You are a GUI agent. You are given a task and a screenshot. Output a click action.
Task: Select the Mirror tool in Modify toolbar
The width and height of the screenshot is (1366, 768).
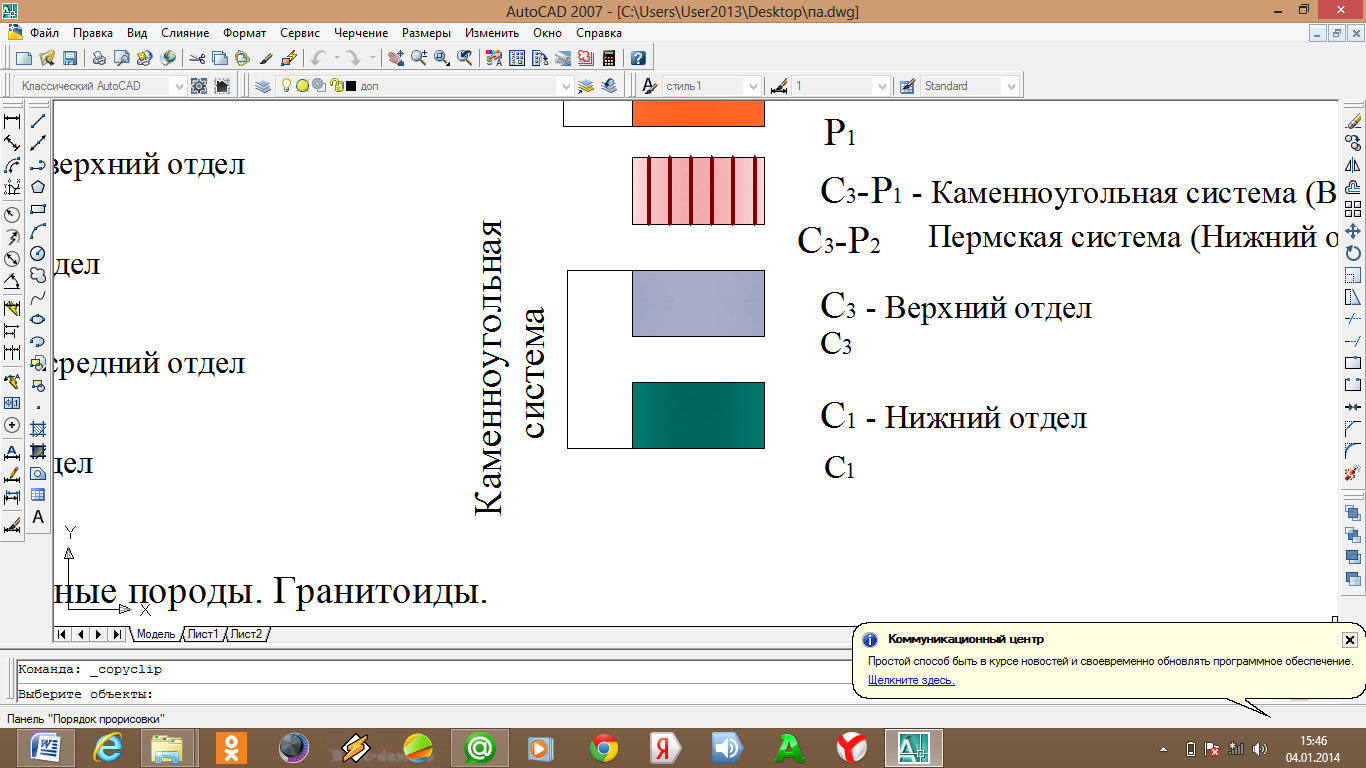point(1353,165)
